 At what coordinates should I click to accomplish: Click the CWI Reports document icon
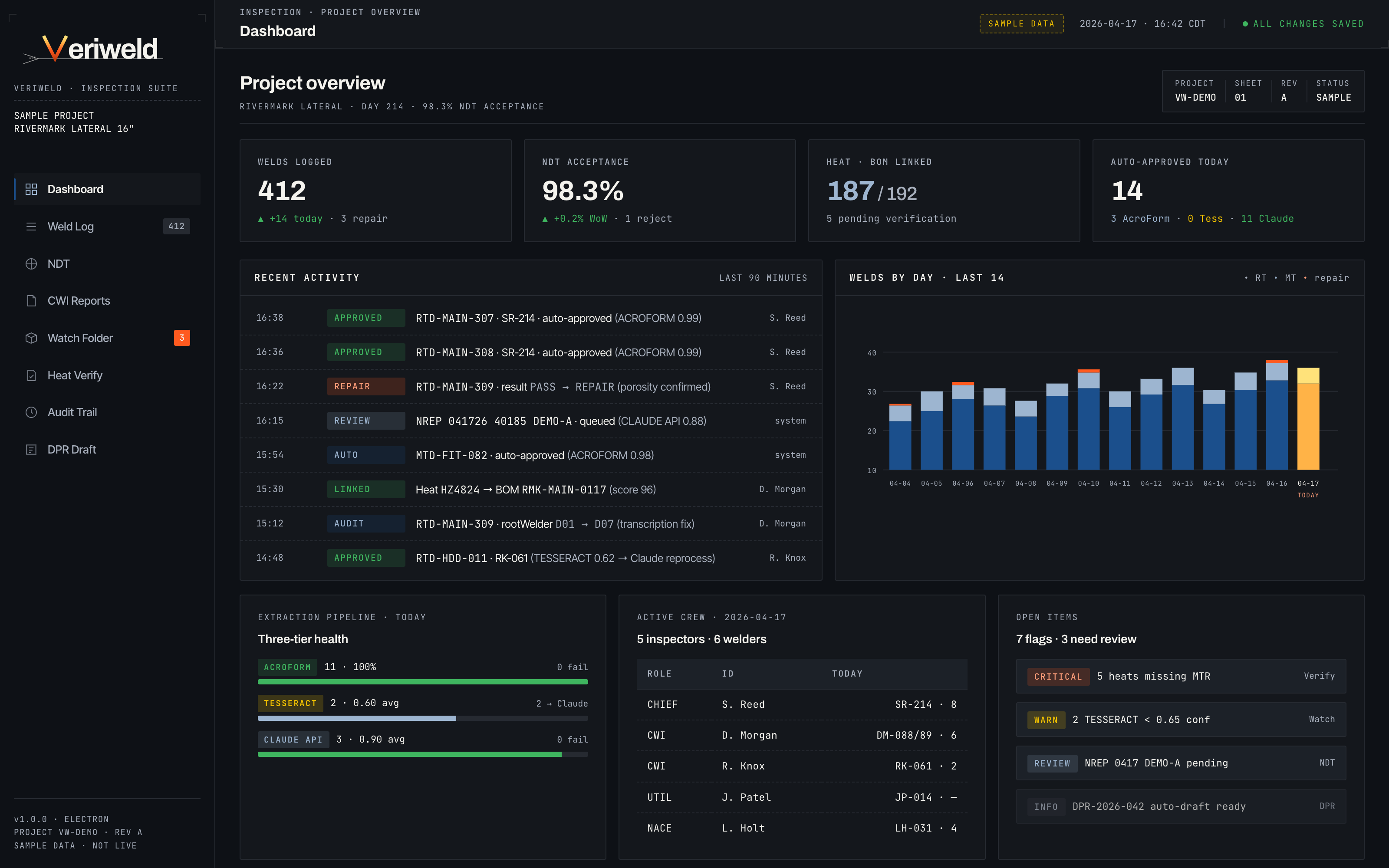coord(31,300)
